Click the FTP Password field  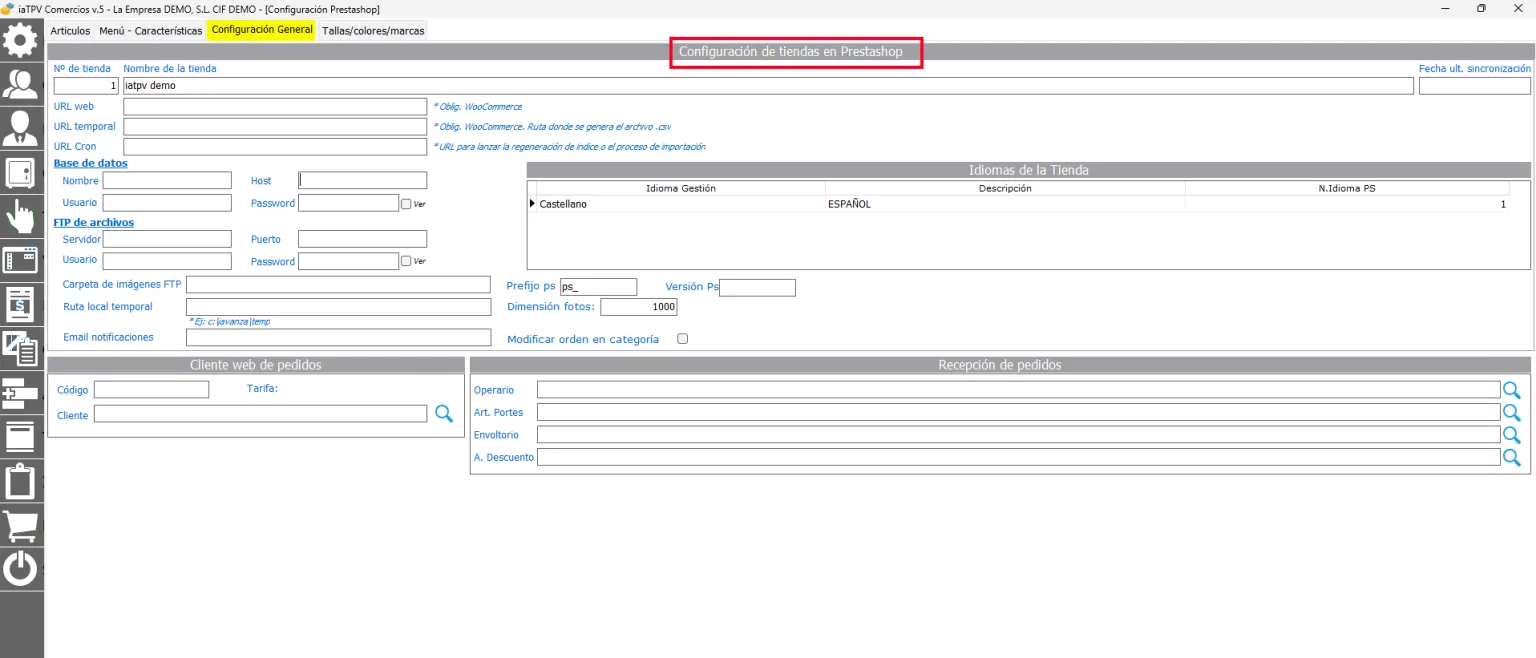click(349, 261)
